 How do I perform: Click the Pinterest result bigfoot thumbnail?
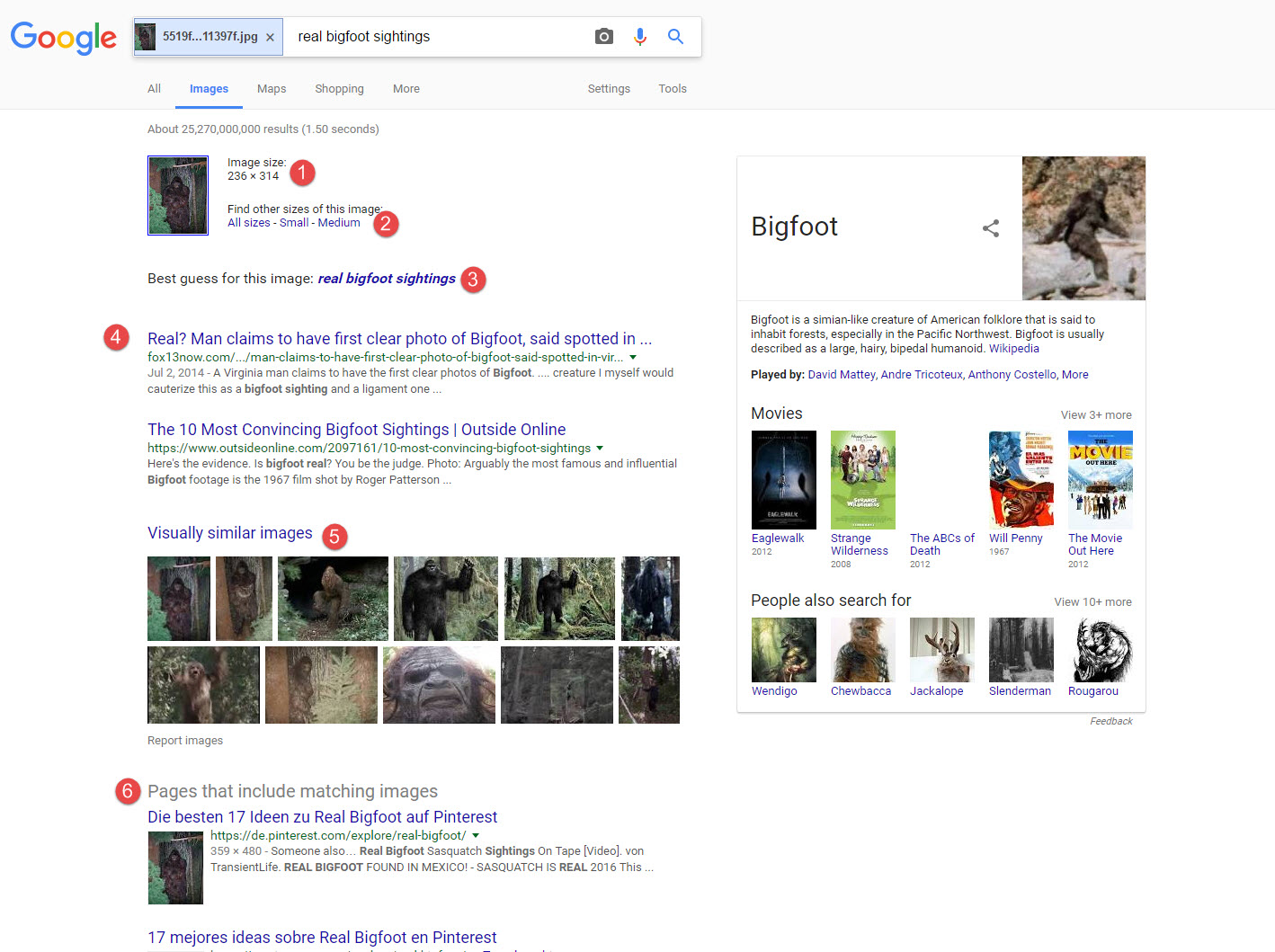(x=175, y=867)
